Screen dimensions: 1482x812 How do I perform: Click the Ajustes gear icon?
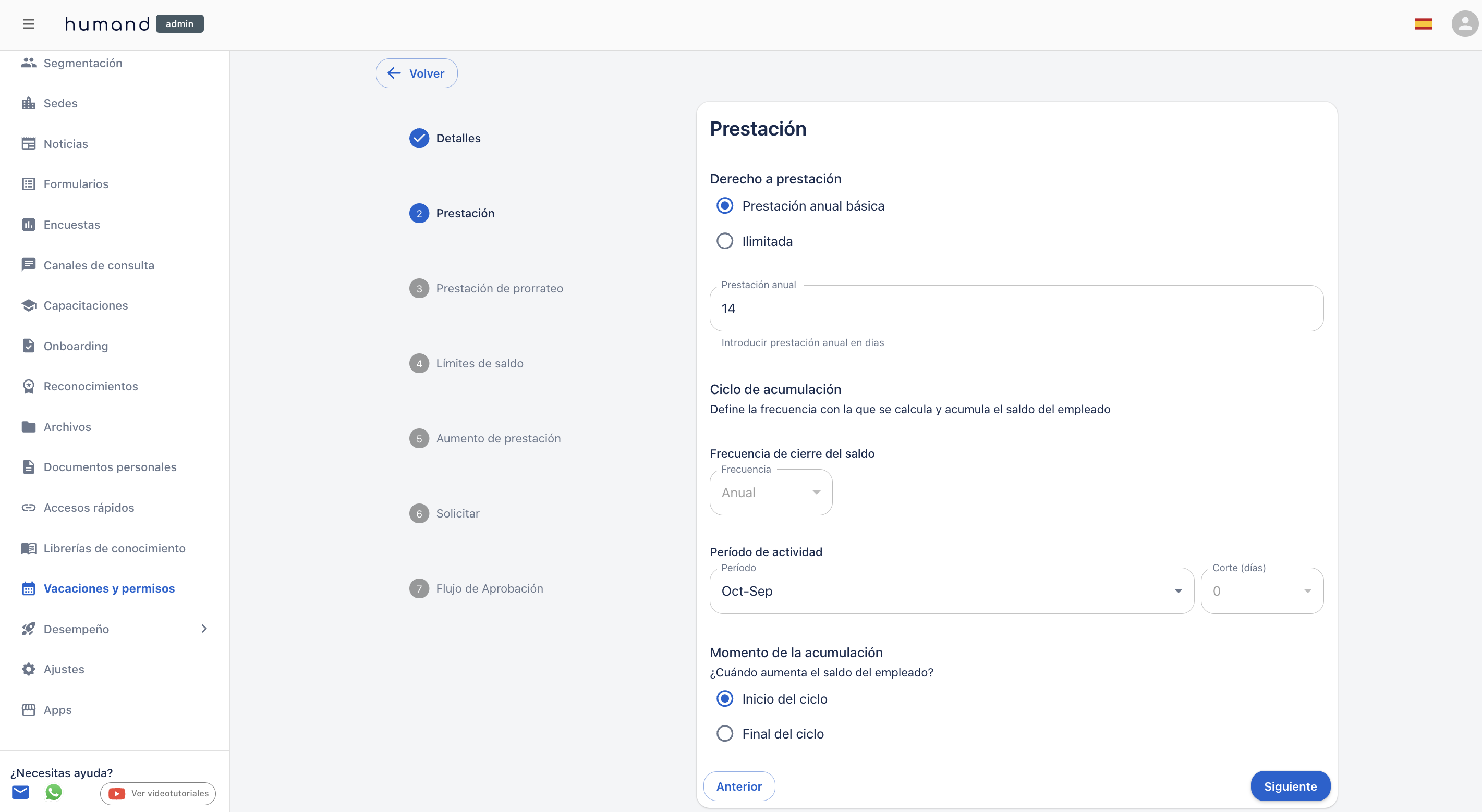coord(28,669)
